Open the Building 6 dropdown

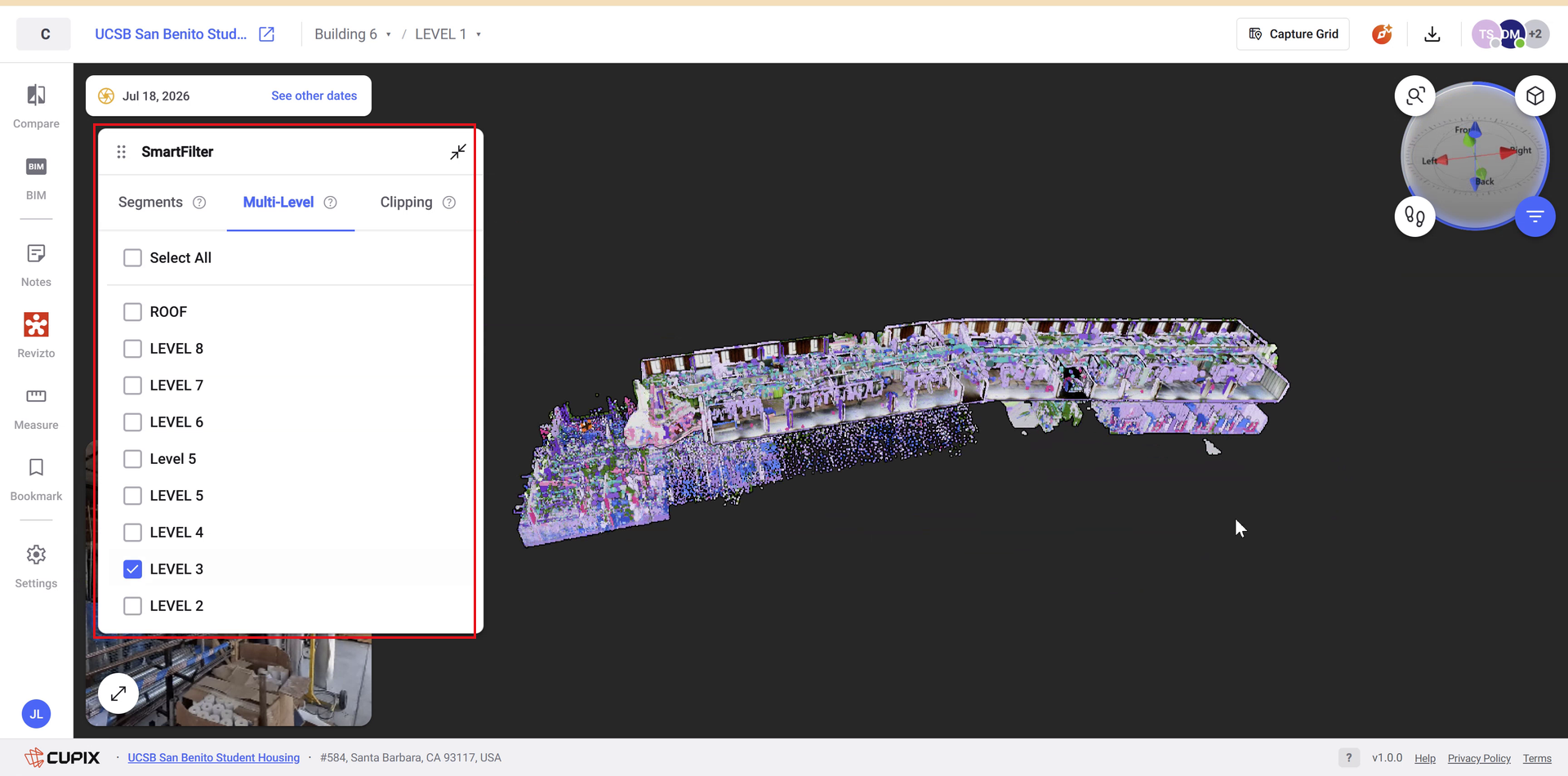[x=353, y=34]
